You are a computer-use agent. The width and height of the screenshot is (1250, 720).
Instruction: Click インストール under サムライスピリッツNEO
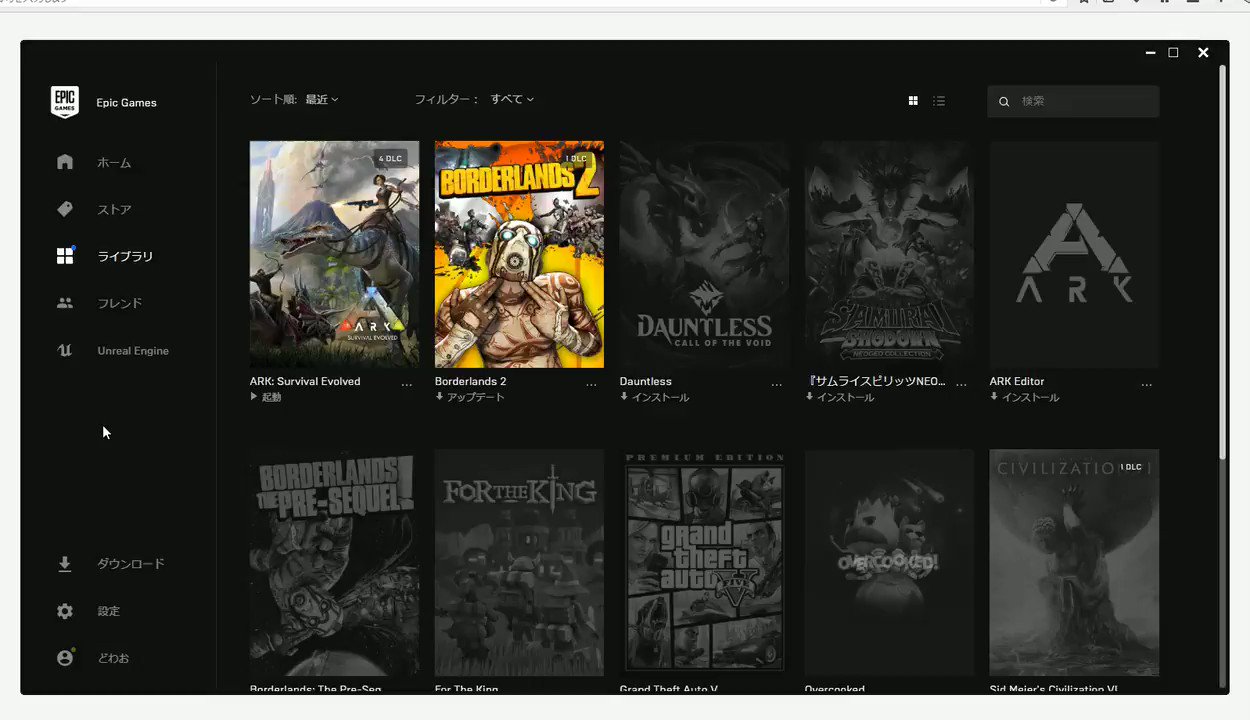click(840, 397)
